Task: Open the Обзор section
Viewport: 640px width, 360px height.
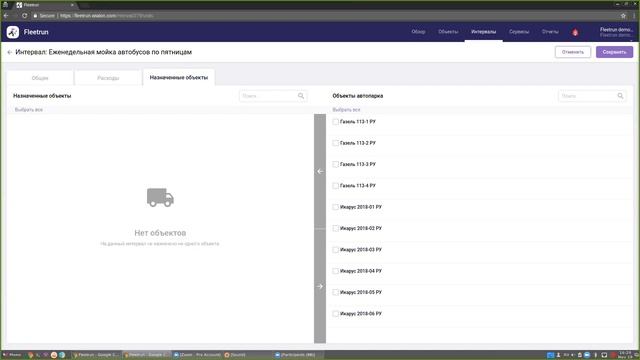Action: (x=418, y=32)
